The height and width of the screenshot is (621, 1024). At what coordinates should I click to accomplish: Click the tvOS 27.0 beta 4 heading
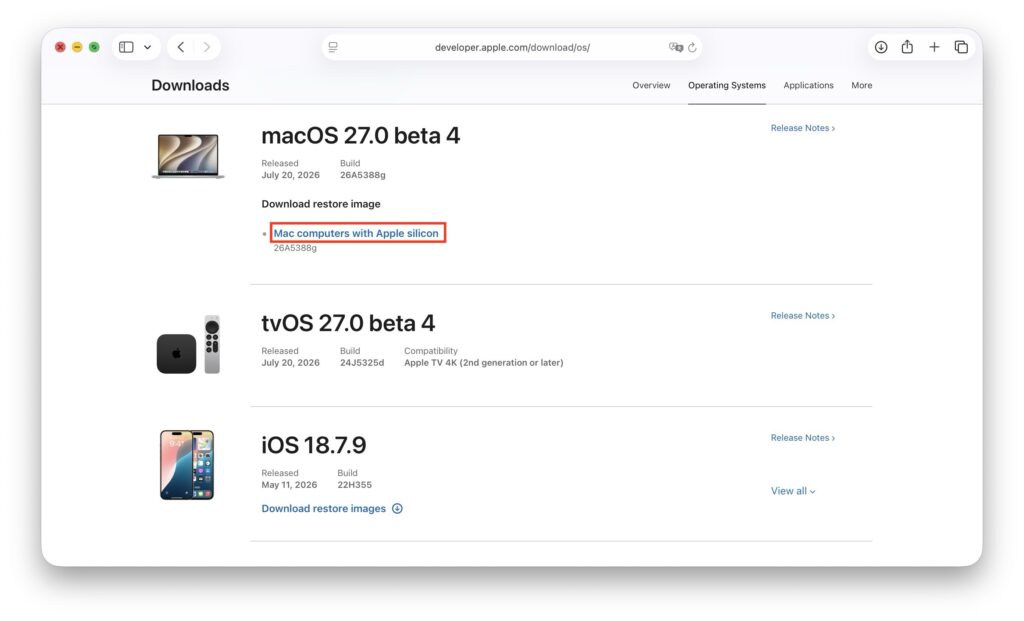(348, 323)
